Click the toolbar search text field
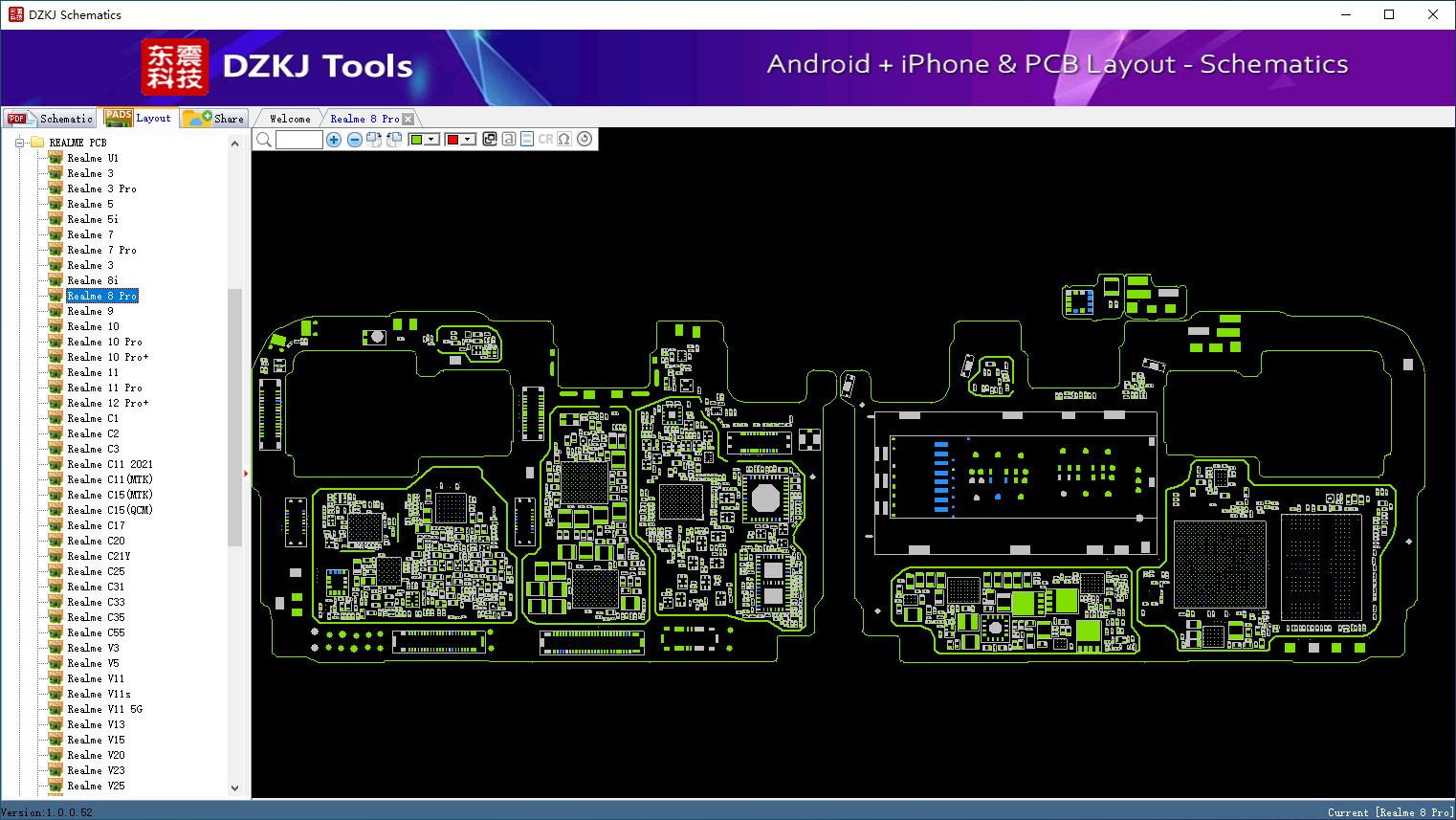Image resolution: width=1456 pixels, height=820 pixels. point(299,140)
